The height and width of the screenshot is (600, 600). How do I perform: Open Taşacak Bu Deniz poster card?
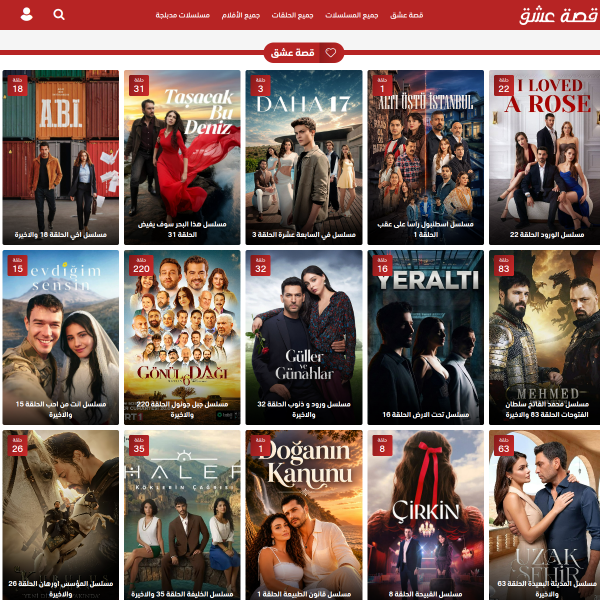point(182,157)
